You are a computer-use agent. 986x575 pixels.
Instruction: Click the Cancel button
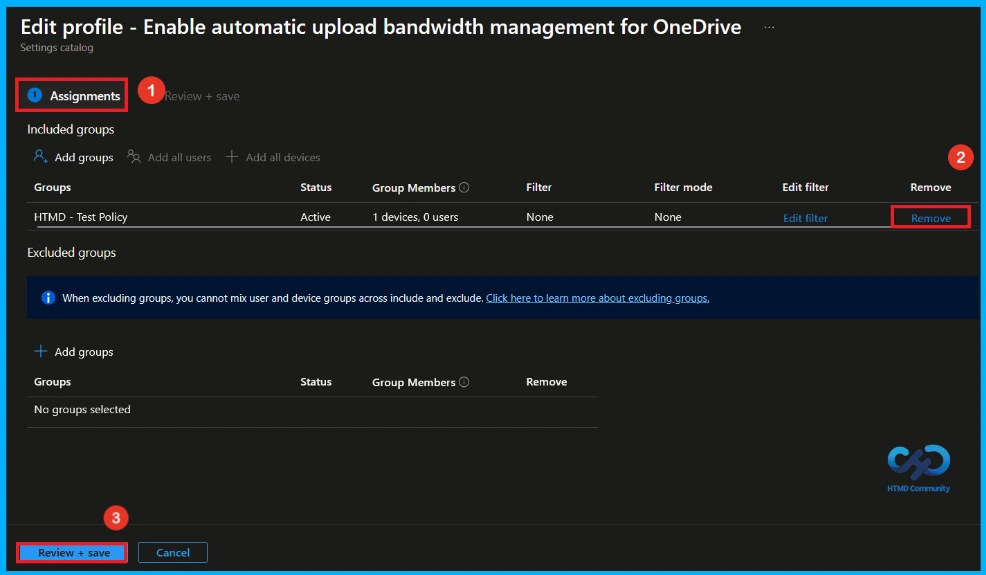[173, 552]
